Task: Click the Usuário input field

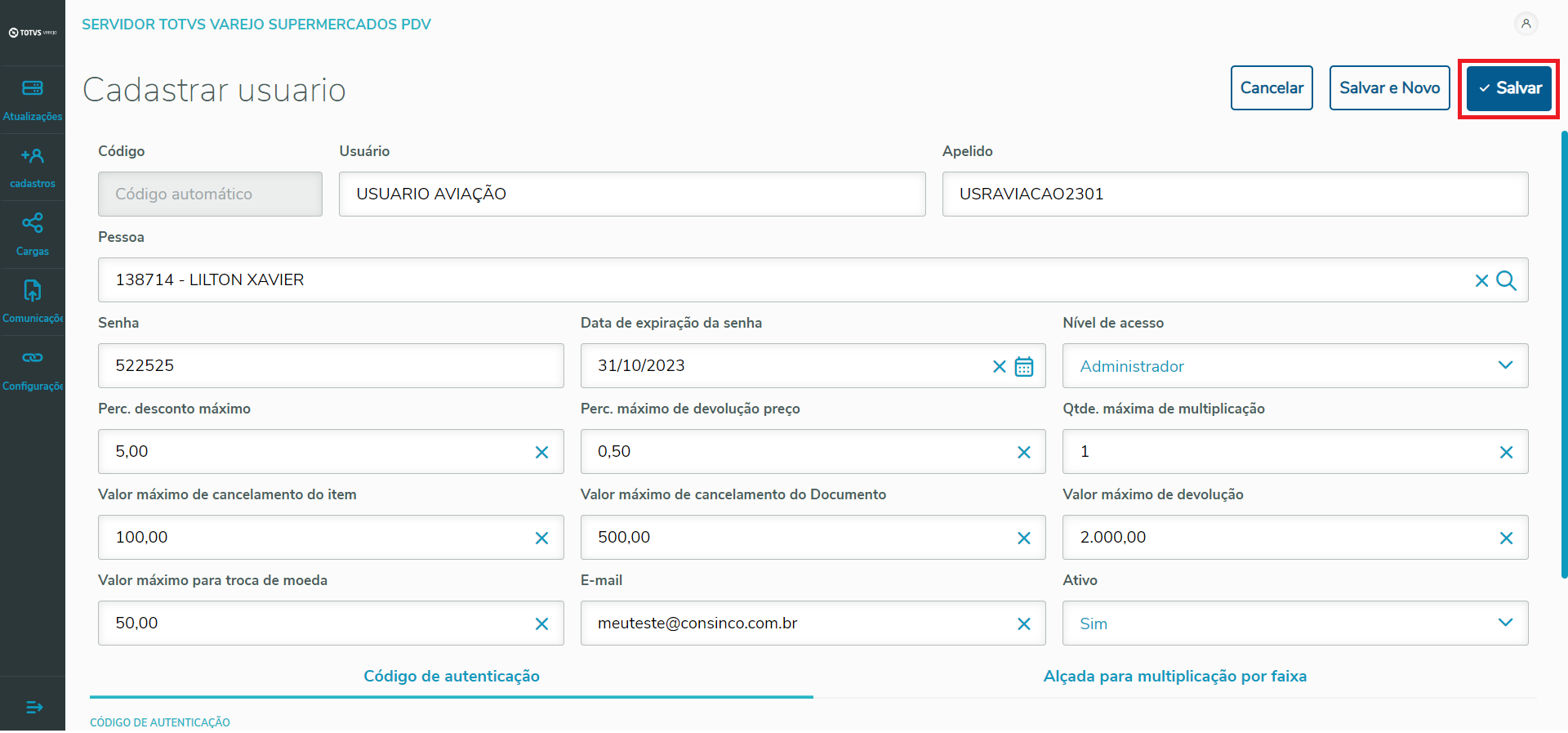Action: [632, 194]
